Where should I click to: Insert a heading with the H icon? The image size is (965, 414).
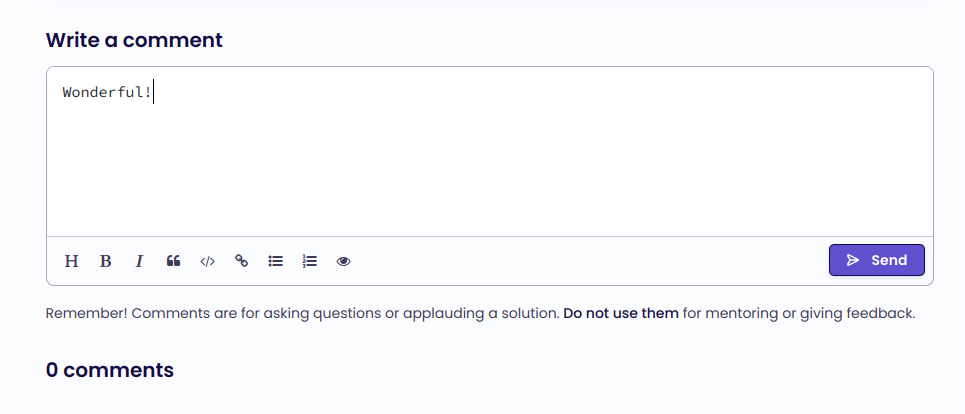point(72,261)
